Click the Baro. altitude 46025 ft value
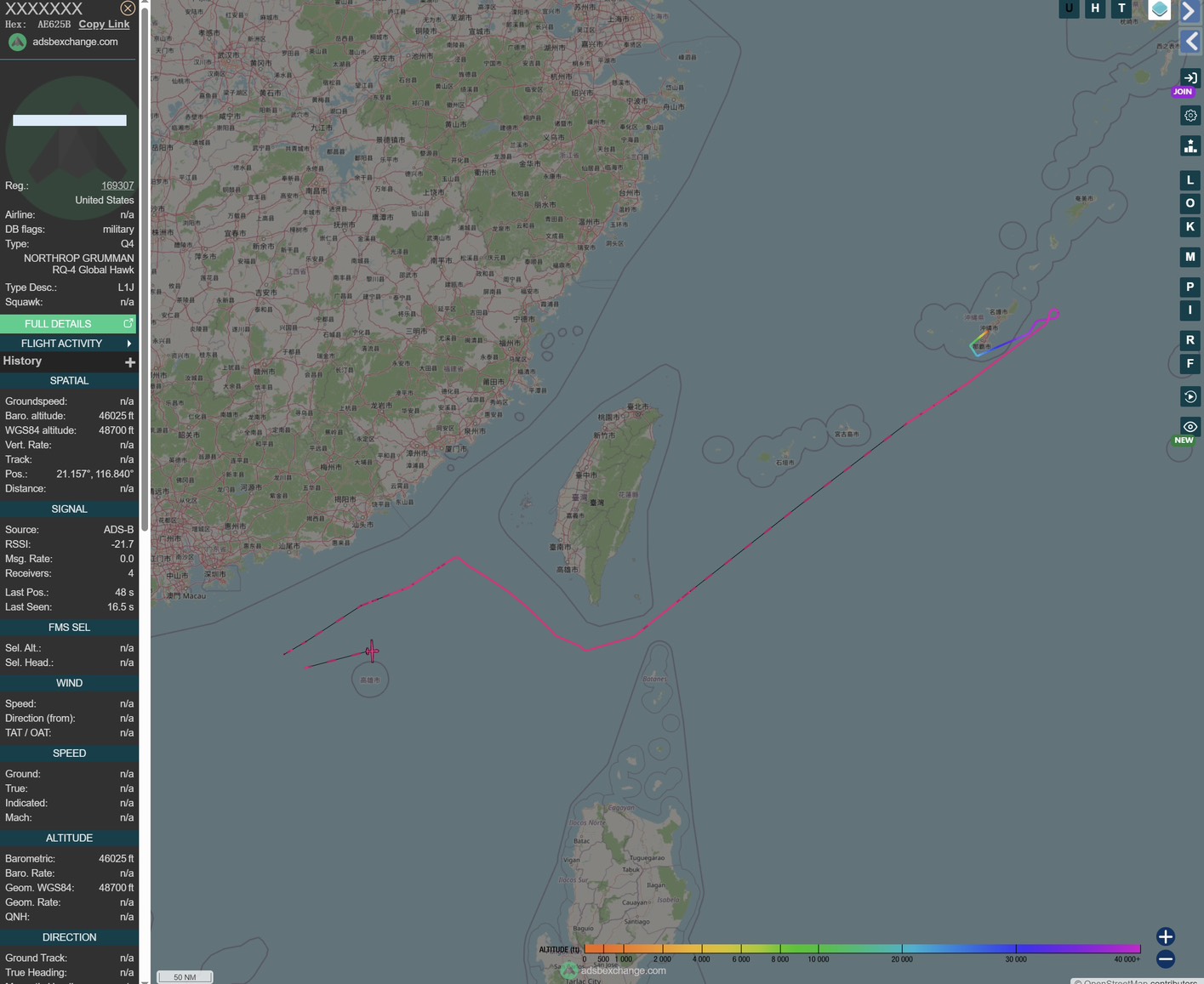Viewport: 1204px width, 984px height. [x=116, y=416]
